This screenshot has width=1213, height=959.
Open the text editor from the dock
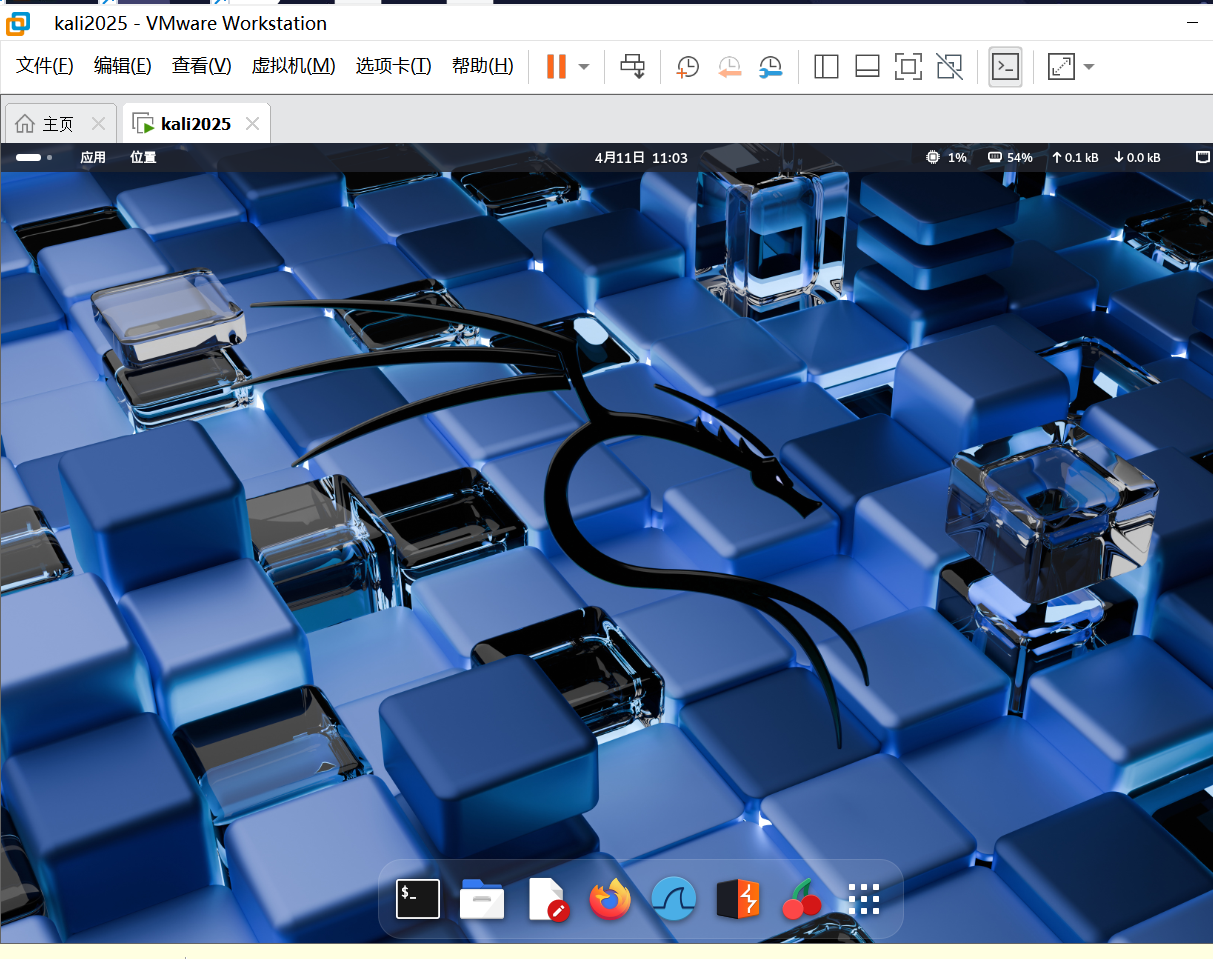pos(547,899)
